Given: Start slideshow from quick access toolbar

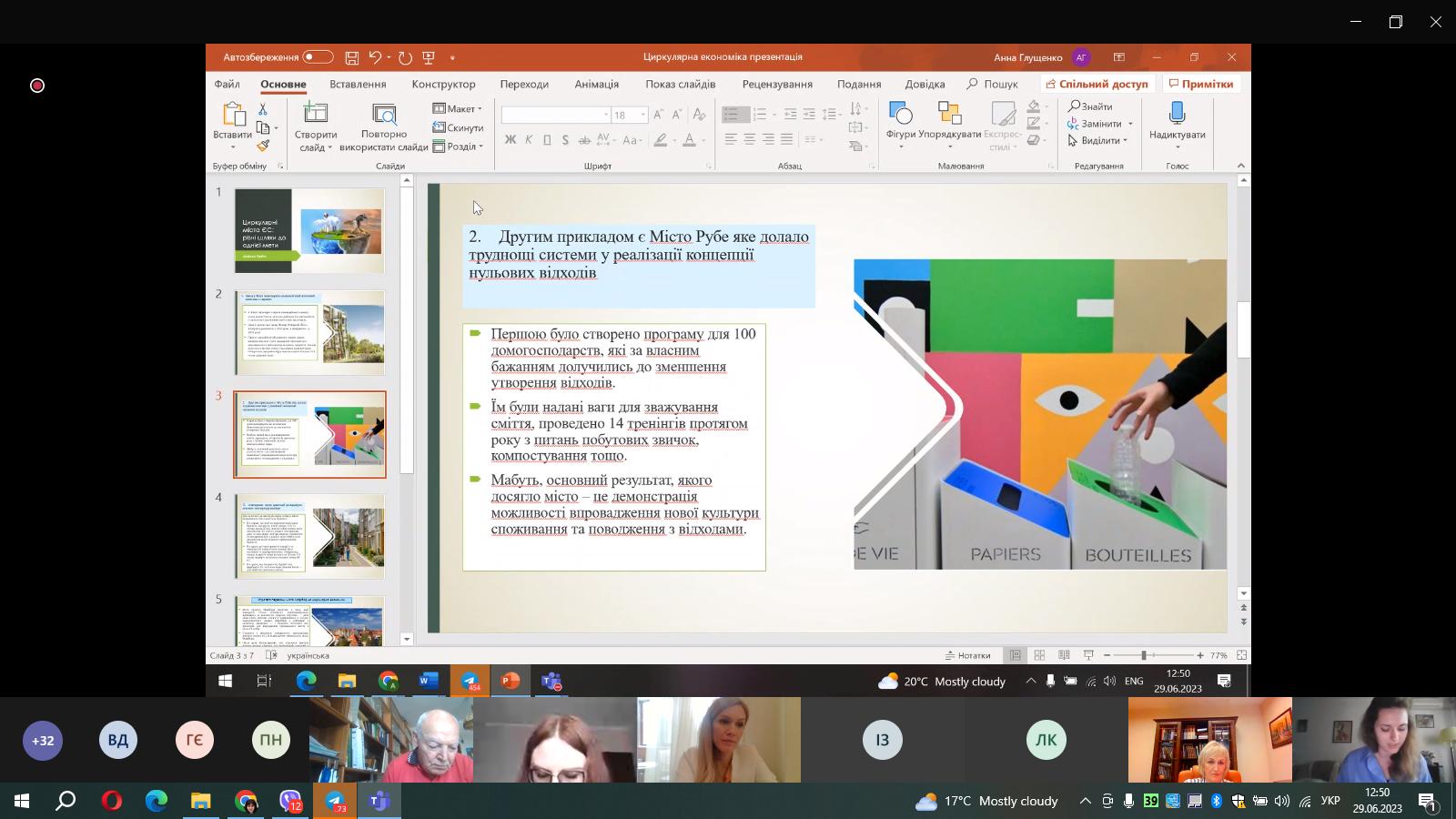Looking at the screenshot, I should (429, 57).
